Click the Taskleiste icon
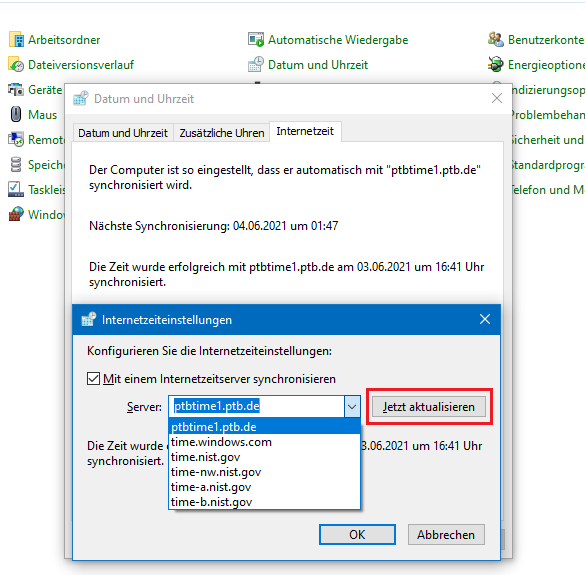Viewport: 586px width, 575px height. (x=16, y=189)
